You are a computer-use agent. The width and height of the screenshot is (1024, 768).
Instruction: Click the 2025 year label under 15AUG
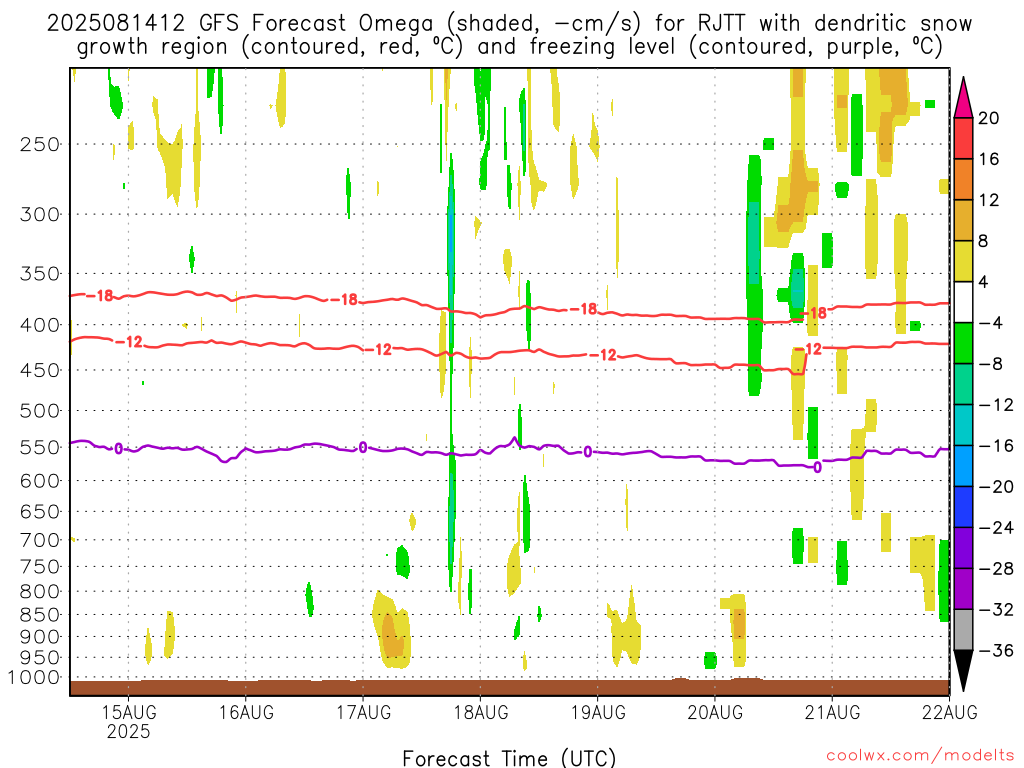pos(129,731)
